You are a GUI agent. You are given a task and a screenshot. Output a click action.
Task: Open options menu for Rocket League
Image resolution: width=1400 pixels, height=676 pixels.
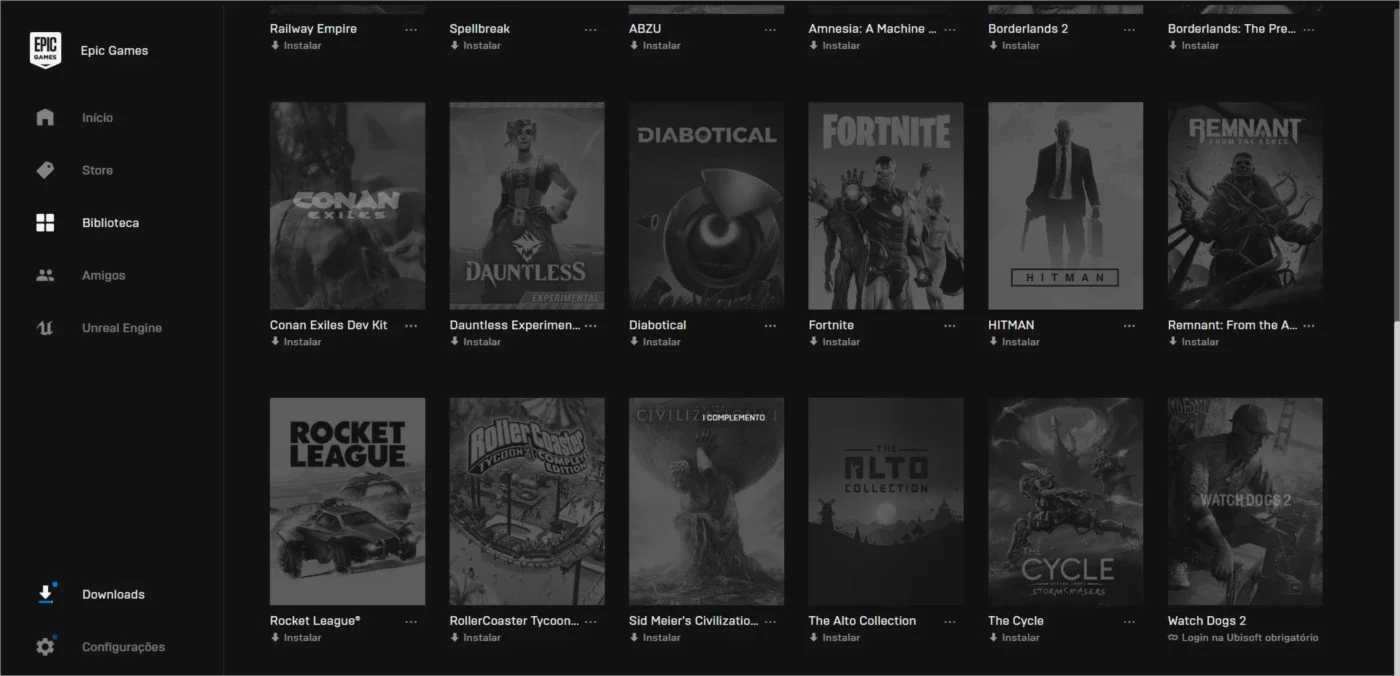pyautogui.click(x=411, y=622)
